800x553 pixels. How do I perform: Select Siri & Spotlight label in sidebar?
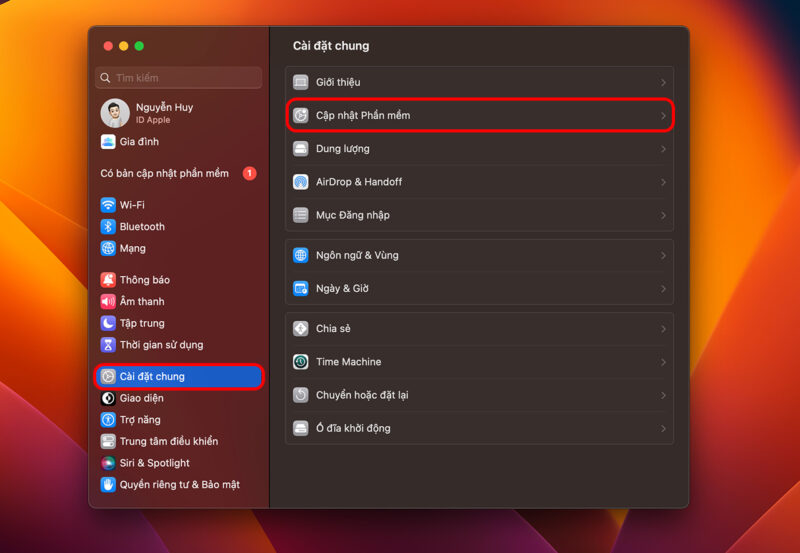click(155, 463)
